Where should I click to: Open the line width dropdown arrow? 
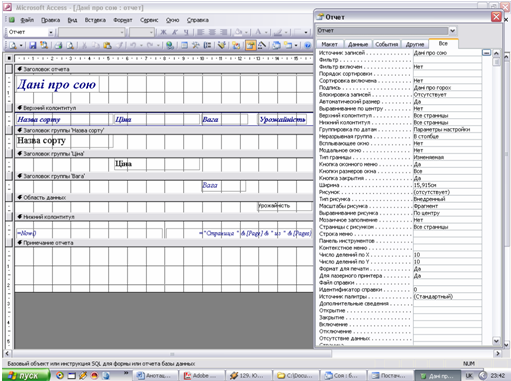pyautogui.click(x=306, y=32)
